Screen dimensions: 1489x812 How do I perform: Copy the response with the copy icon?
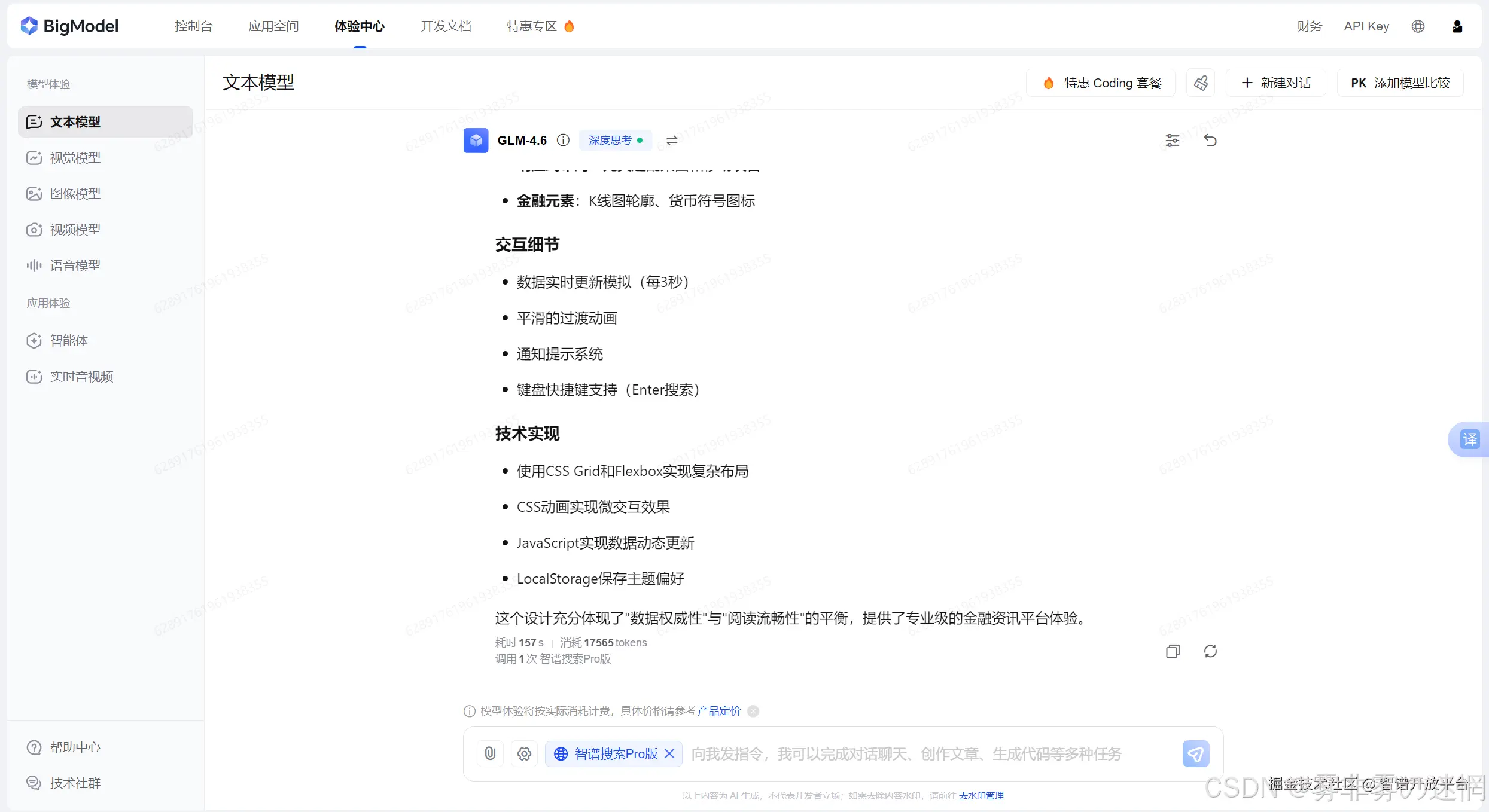click(x=1173, y=651)
